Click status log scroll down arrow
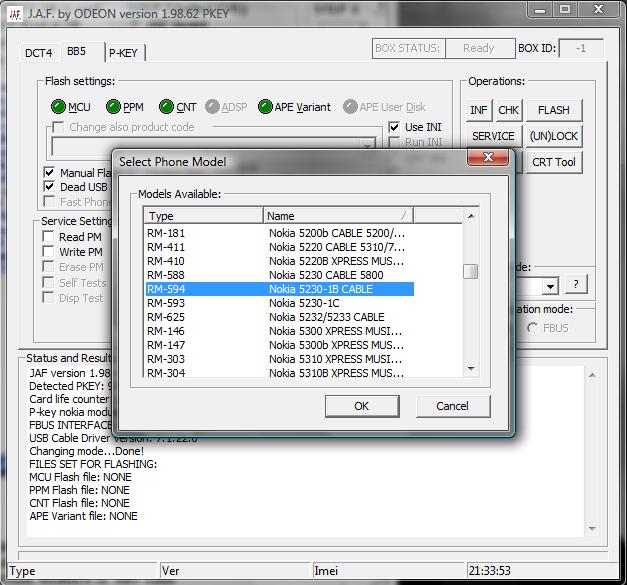627x585 pixels. 592,529
